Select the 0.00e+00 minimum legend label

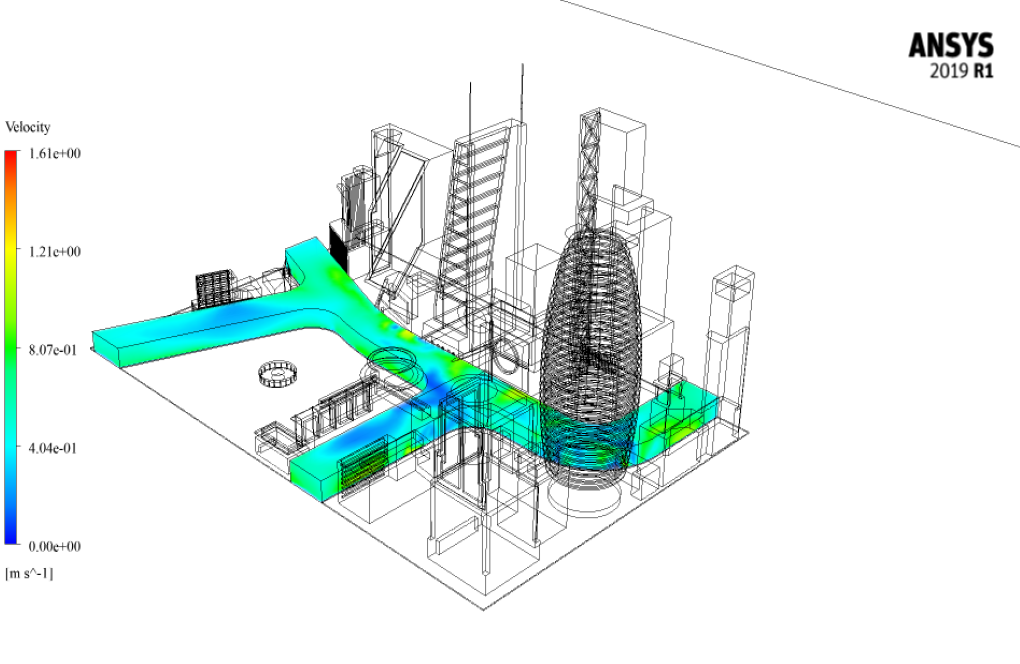tap(56, 546)
